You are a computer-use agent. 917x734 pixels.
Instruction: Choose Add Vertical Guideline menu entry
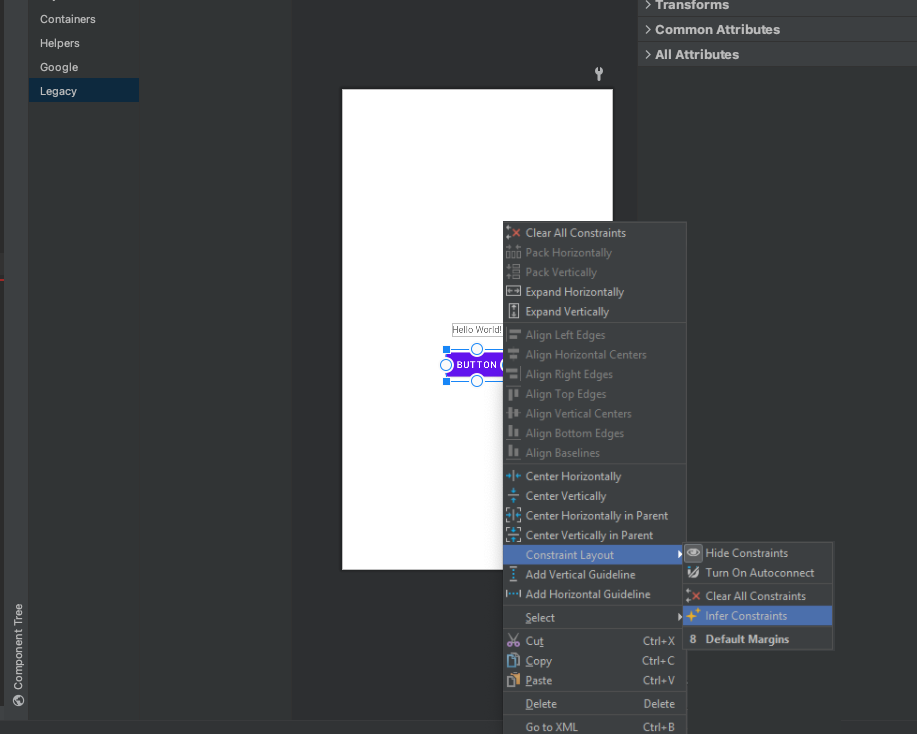tap(595, 574)
